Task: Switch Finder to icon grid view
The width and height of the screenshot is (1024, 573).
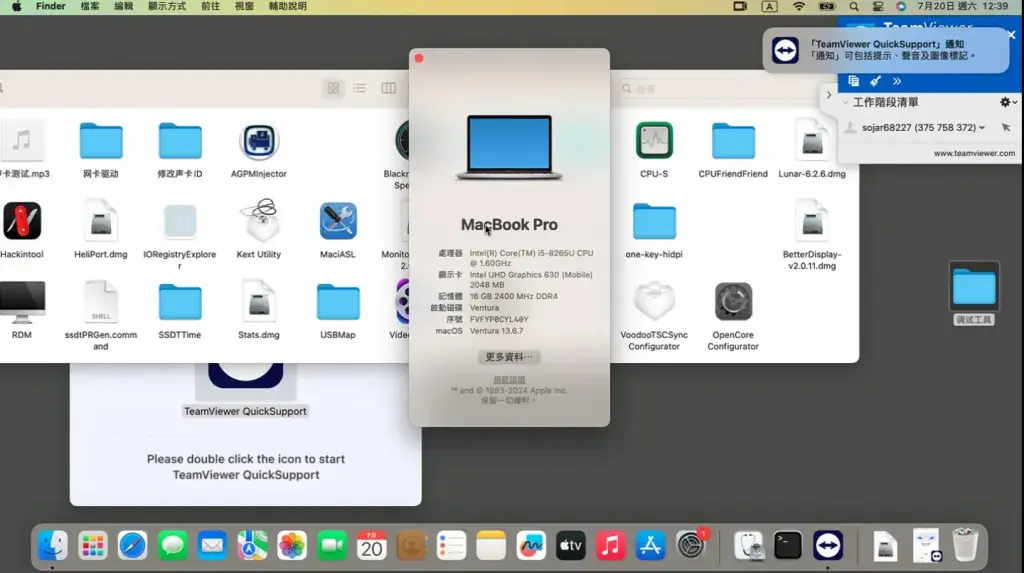Action: pyautogui.click(x=333, y=88)
